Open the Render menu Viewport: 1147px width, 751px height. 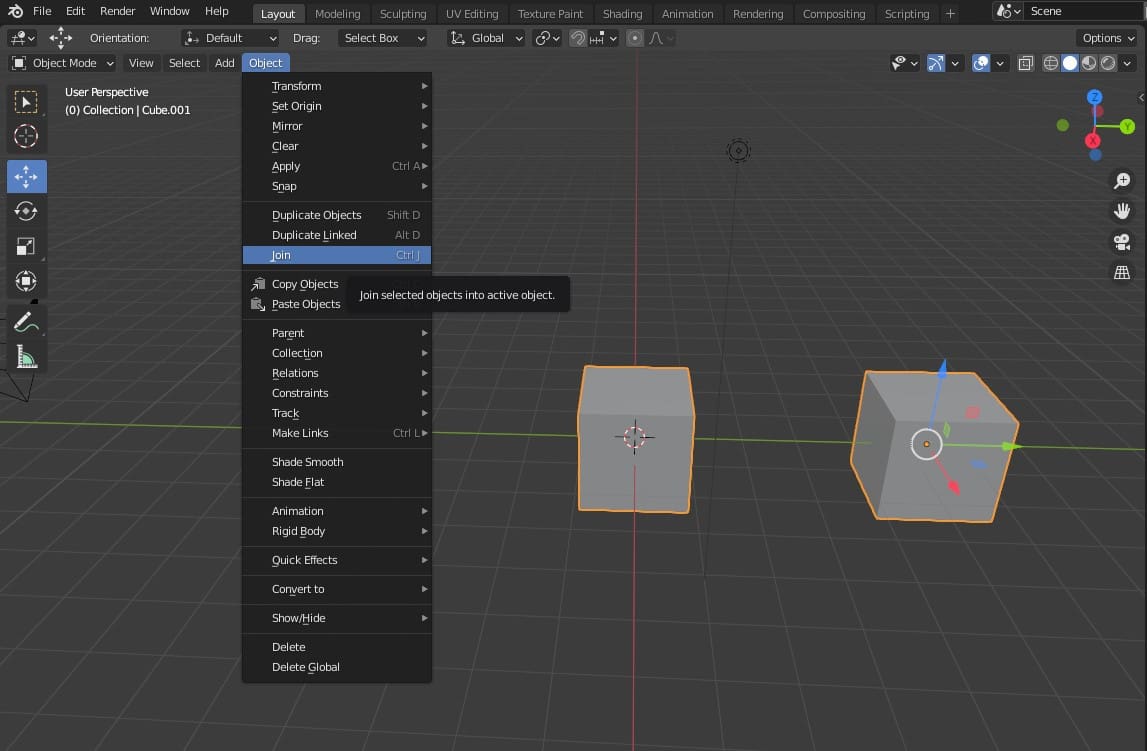click(118, 11)
